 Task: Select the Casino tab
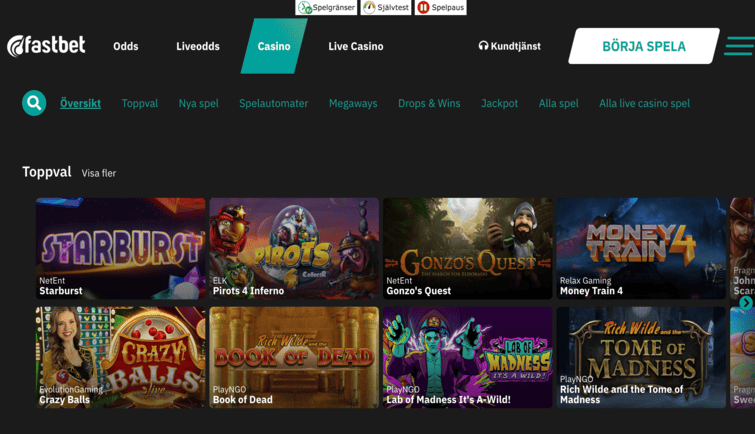point(274,46)
